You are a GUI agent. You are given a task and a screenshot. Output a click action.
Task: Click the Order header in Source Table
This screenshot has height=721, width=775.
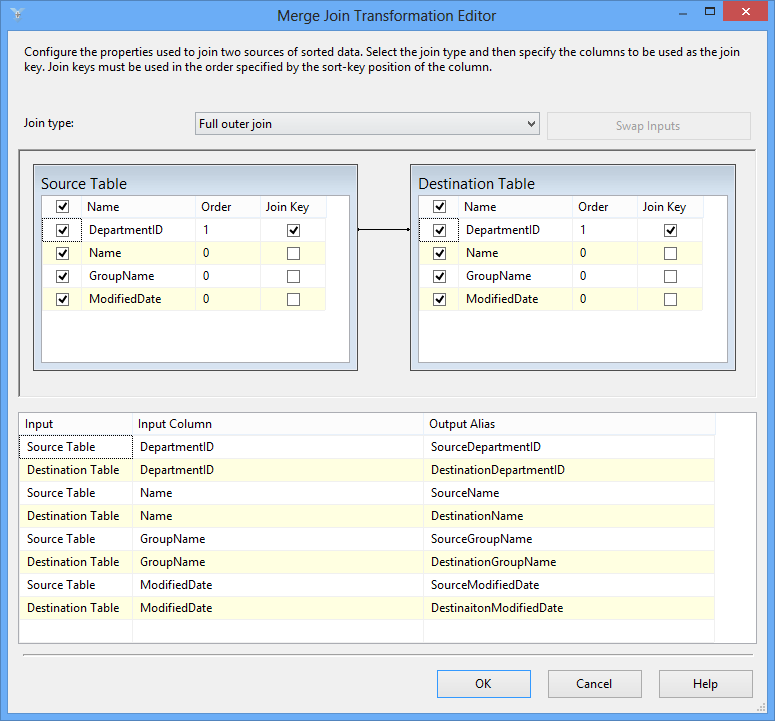[227, 207]
